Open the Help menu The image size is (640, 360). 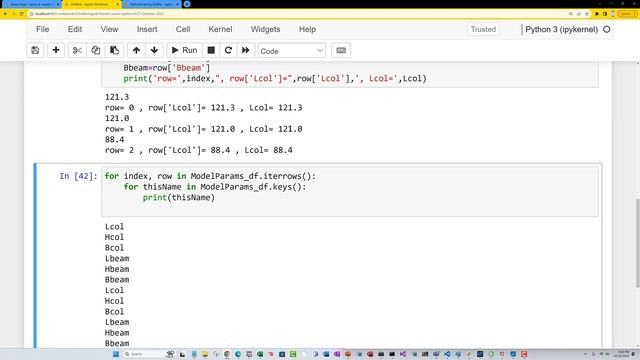[x=307, y=29]
